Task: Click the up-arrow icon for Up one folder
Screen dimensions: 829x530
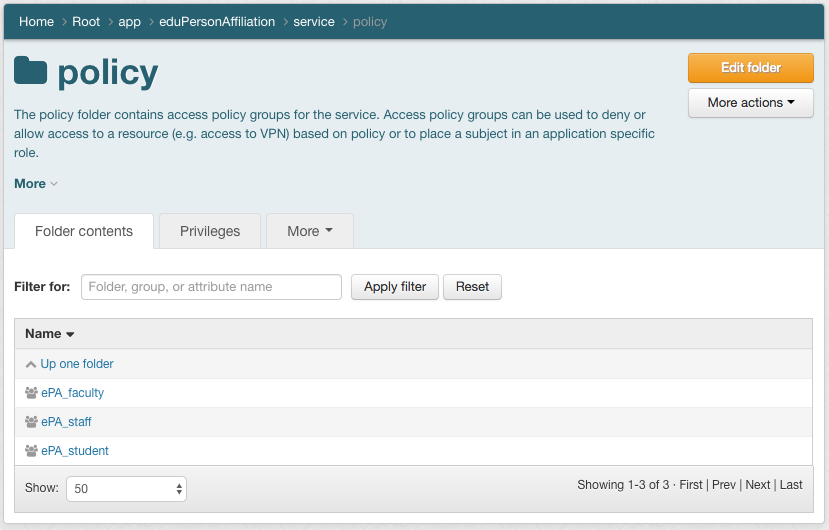Action: click(x=31, y=364)
